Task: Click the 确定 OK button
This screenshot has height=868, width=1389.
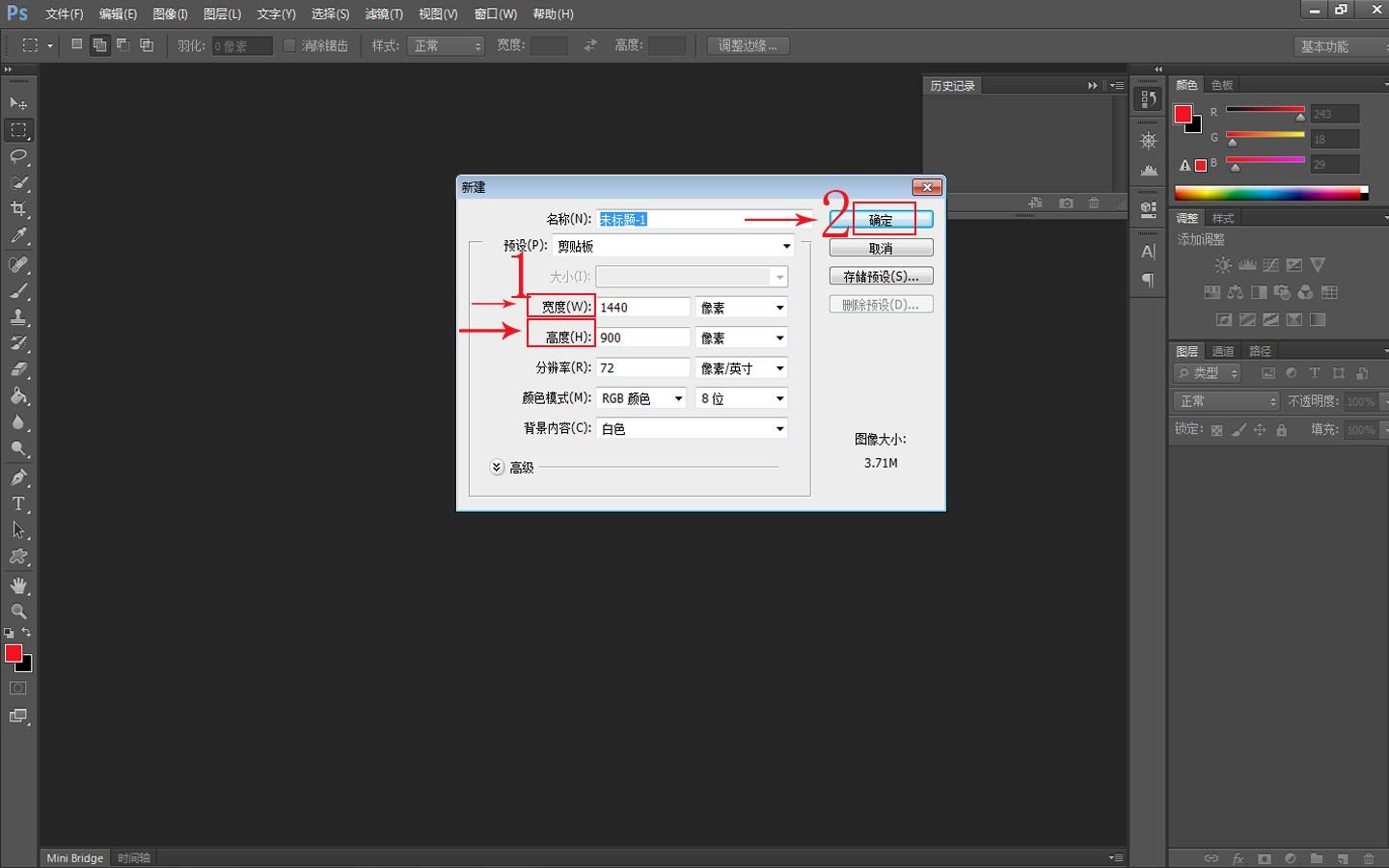Action: click(x=881, y=220)
